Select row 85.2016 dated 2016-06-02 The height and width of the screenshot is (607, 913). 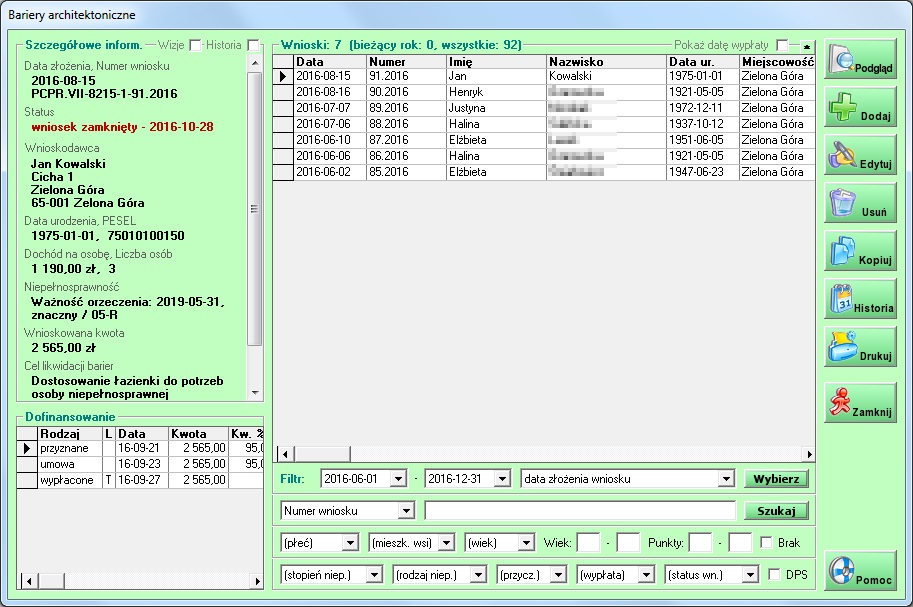click(x=544, y=172)
